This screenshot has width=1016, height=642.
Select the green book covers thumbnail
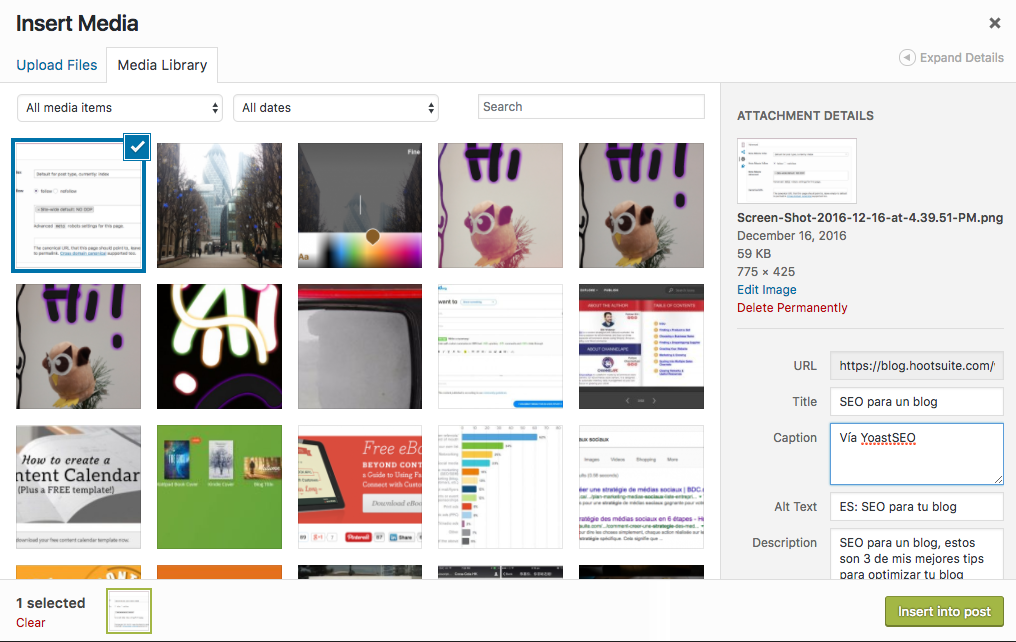point(219,487)
